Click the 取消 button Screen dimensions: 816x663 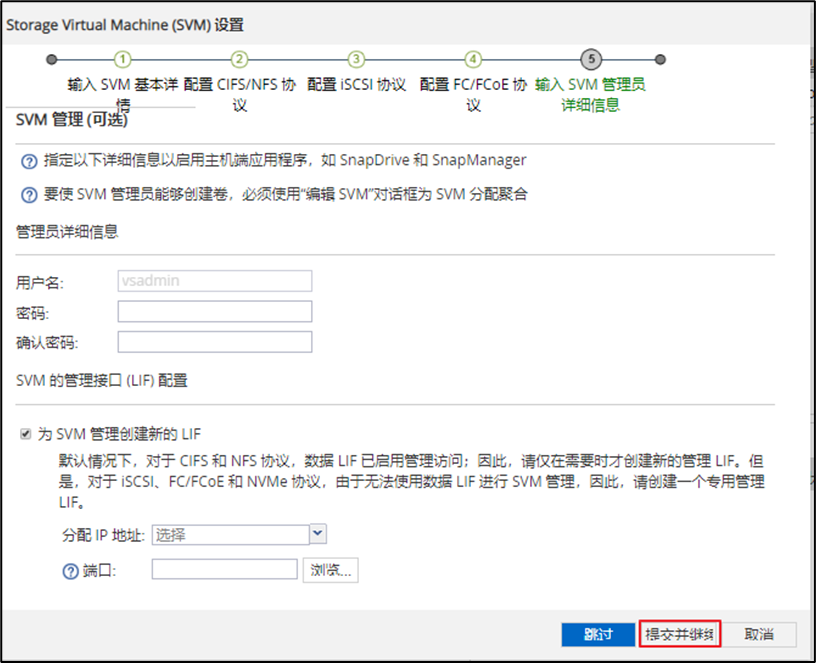759,634
